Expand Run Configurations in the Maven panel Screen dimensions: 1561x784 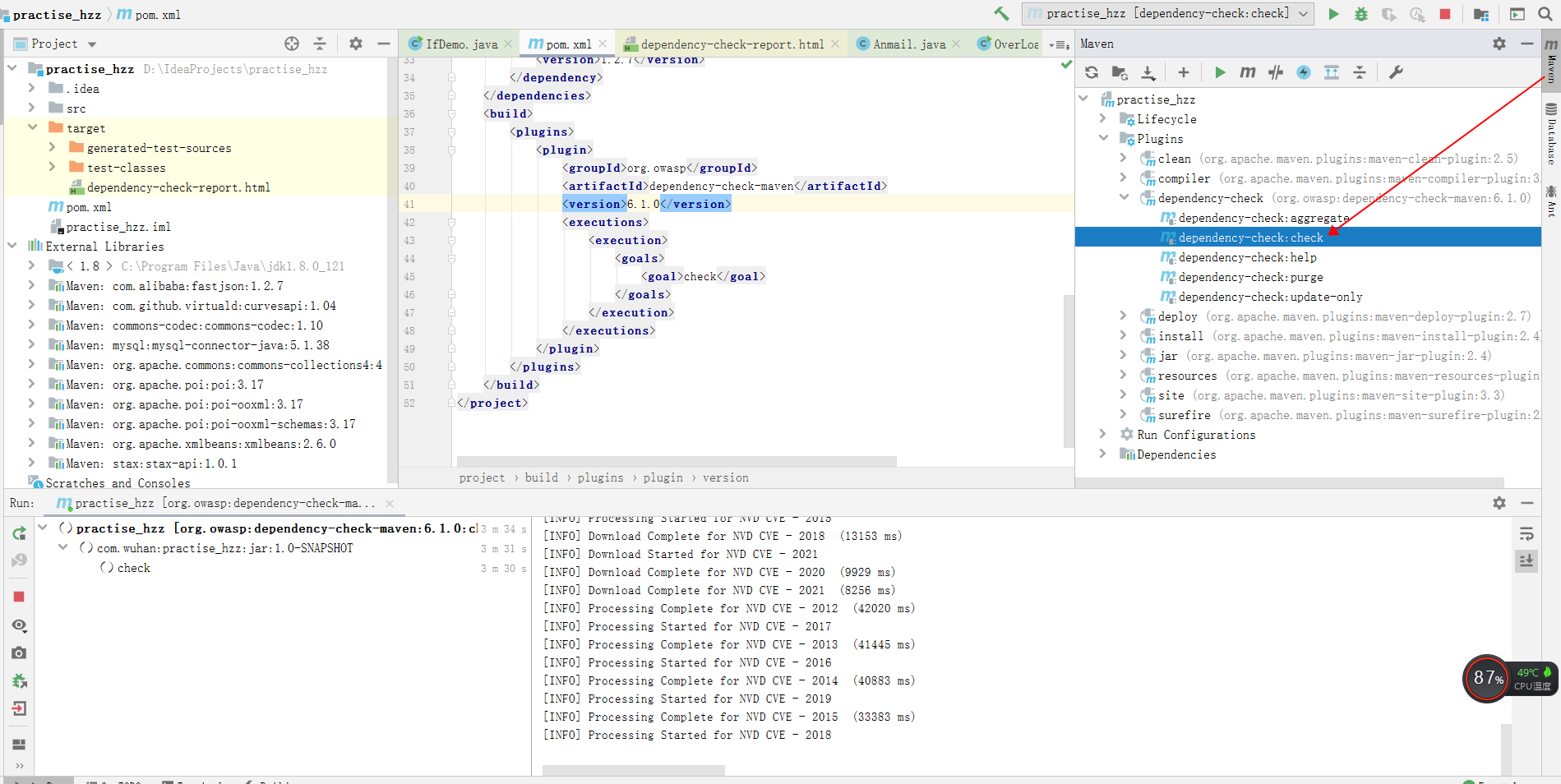click(1105, 434)
